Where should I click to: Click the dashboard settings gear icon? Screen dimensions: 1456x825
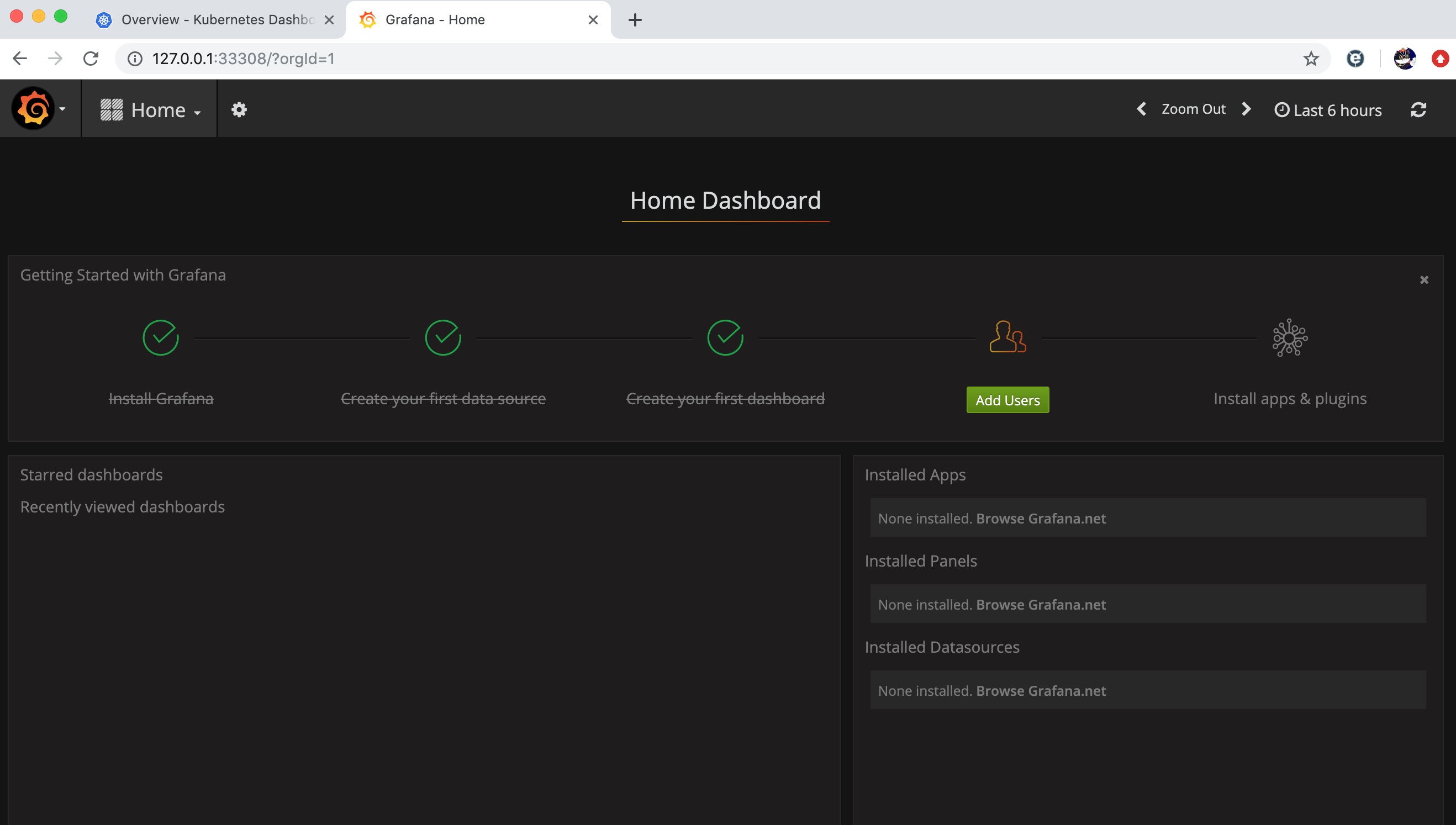pyautogui.click(x=239, y=109)
